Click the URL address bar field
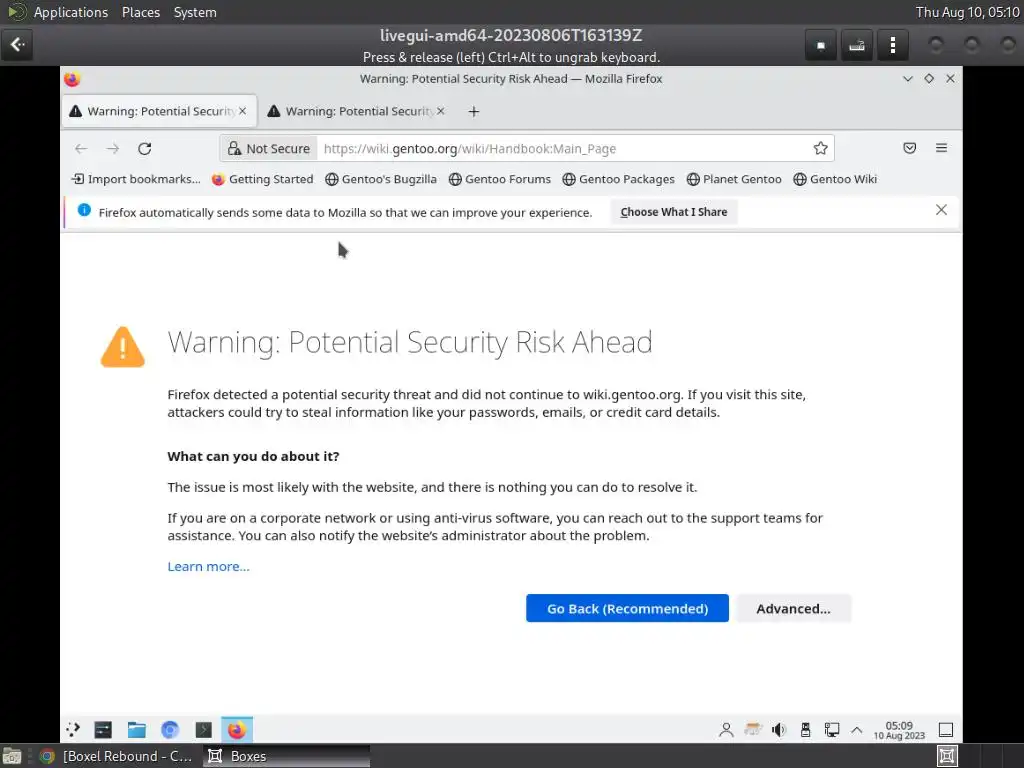Image resolution: width=1024 pixels, height=768 pixels. pyautogui.click(x=560, y=148)
